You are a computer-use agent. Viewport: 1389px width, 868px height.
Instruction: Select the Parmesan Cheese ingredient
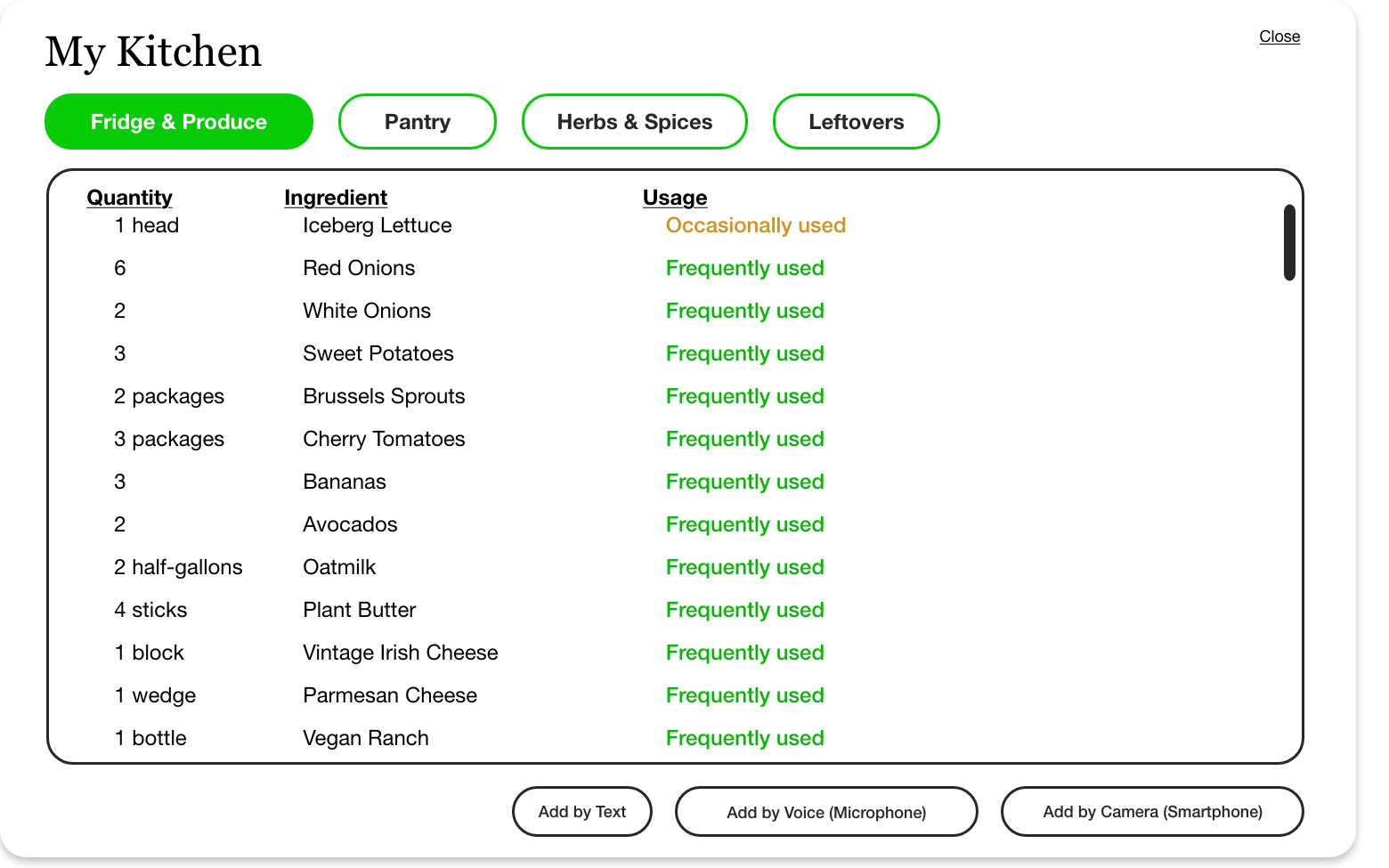tap(390, 695)
